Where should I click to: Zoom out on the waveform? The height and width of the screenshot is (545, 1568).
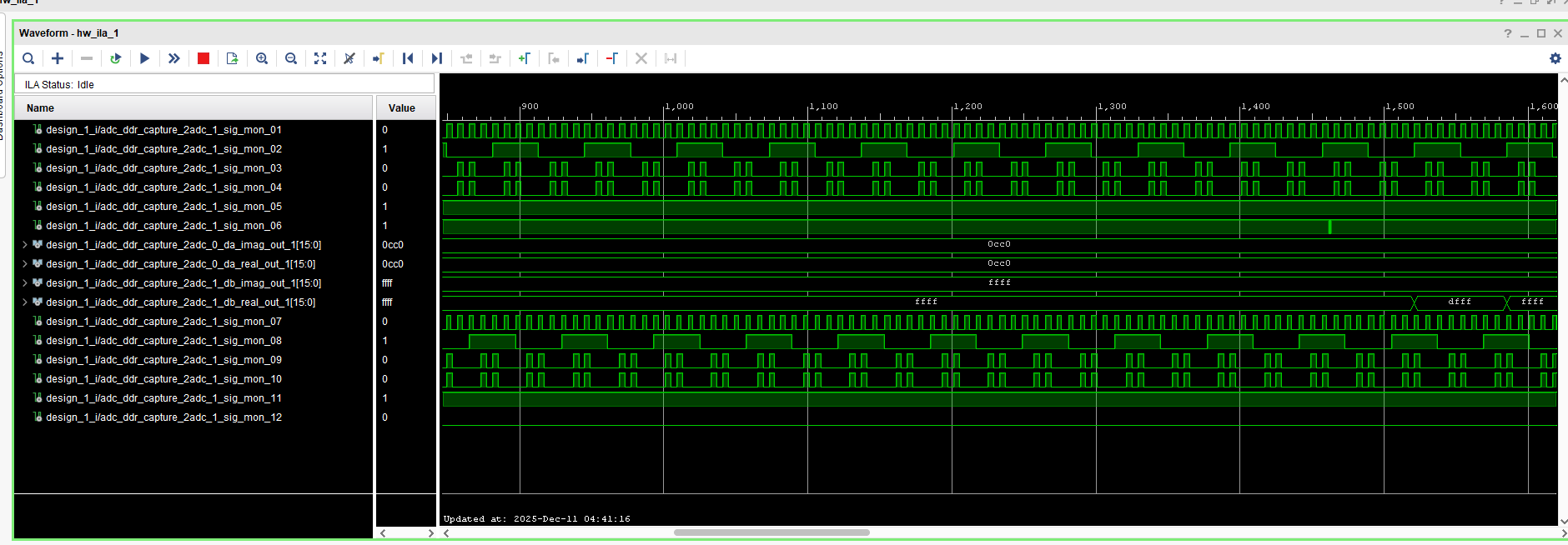291,58
